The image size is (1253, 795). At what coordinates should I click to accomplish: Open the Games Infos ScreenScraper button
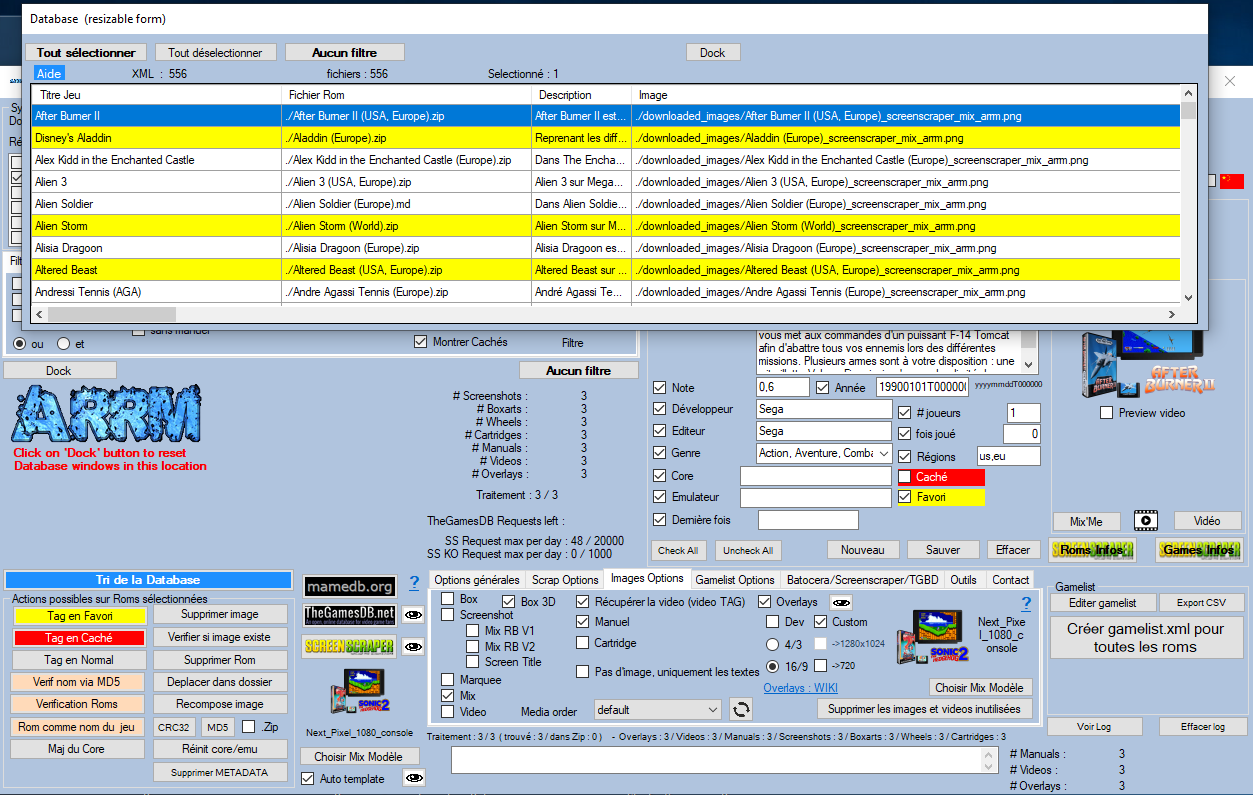point(1198,549)
